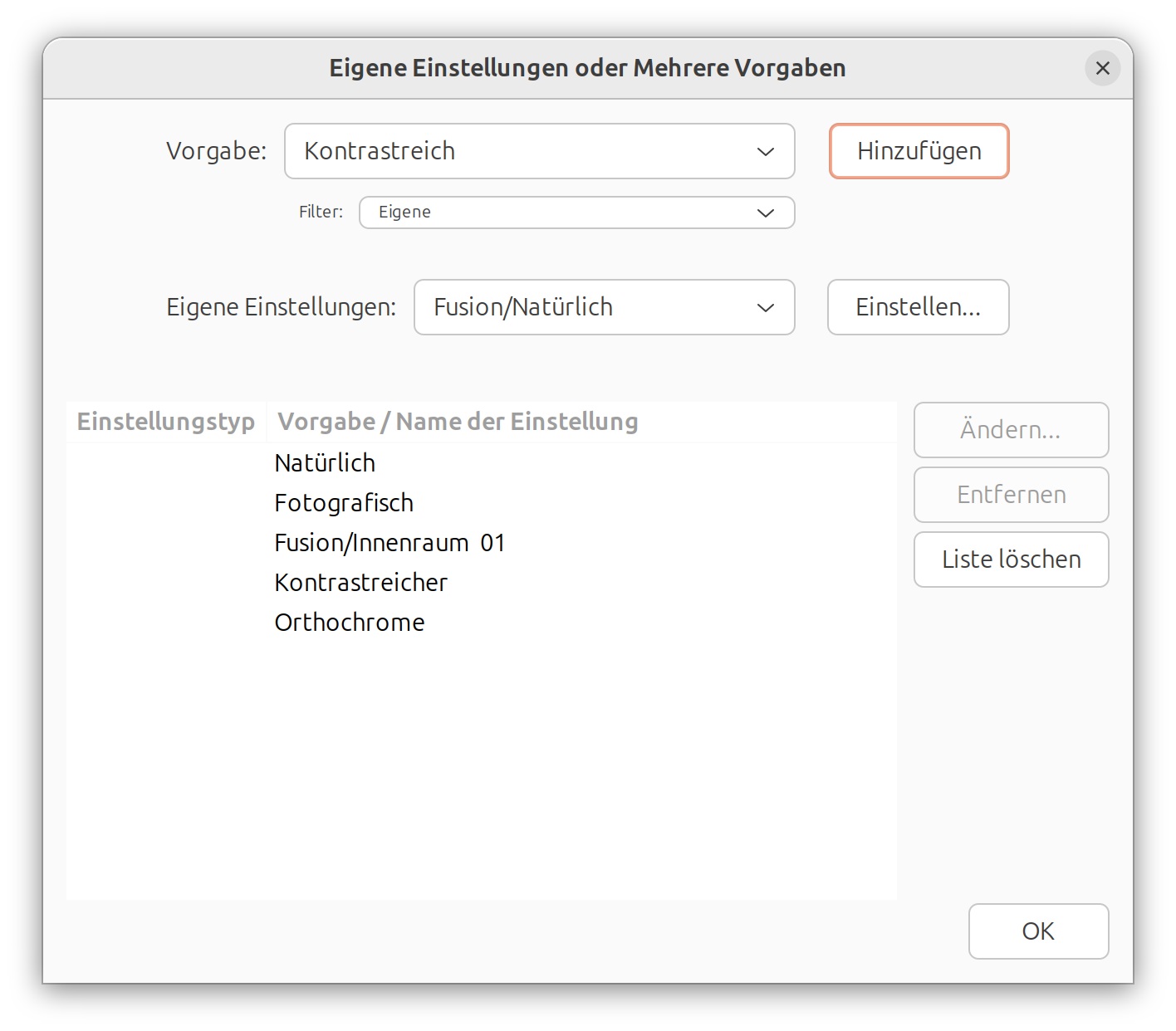The height and width of the screenshot is (1031, 1176).
Task: Click the Einstellungstyp column header
Action: click(166, 422)
